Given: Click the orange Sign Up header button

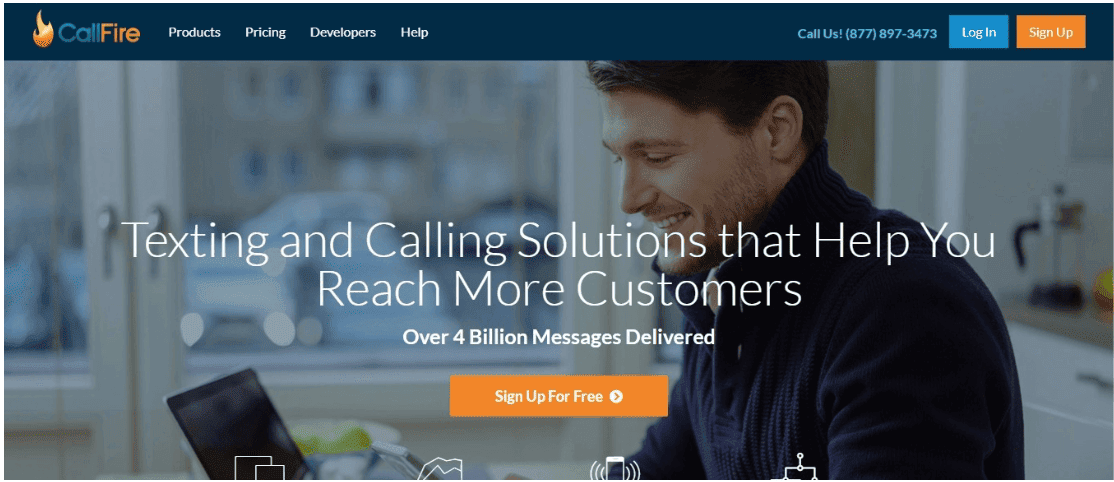Looking at the screenshot, I should click(1051, 32).
